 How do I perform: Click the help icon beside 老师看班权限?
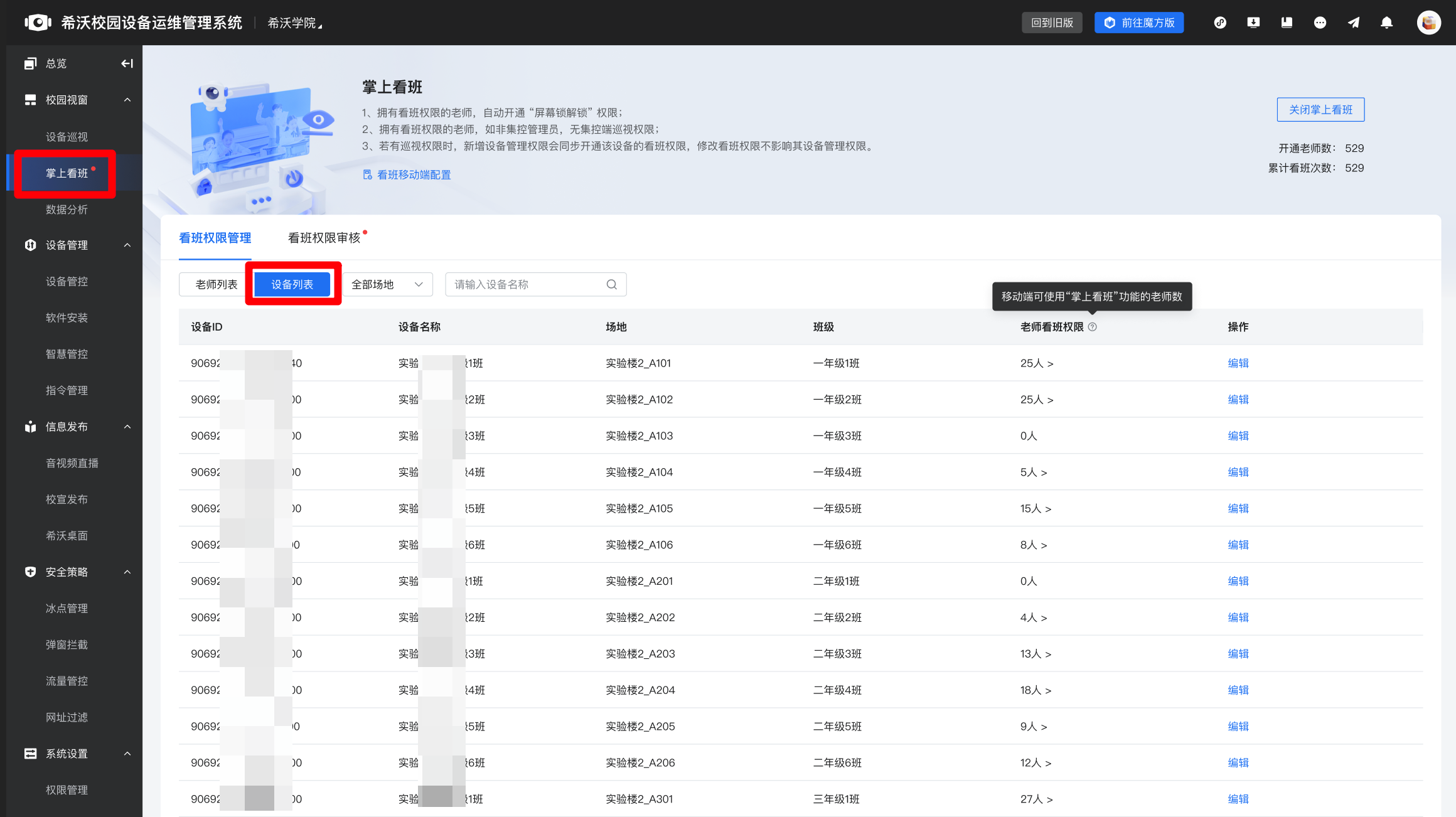[x=1093, y=327]
